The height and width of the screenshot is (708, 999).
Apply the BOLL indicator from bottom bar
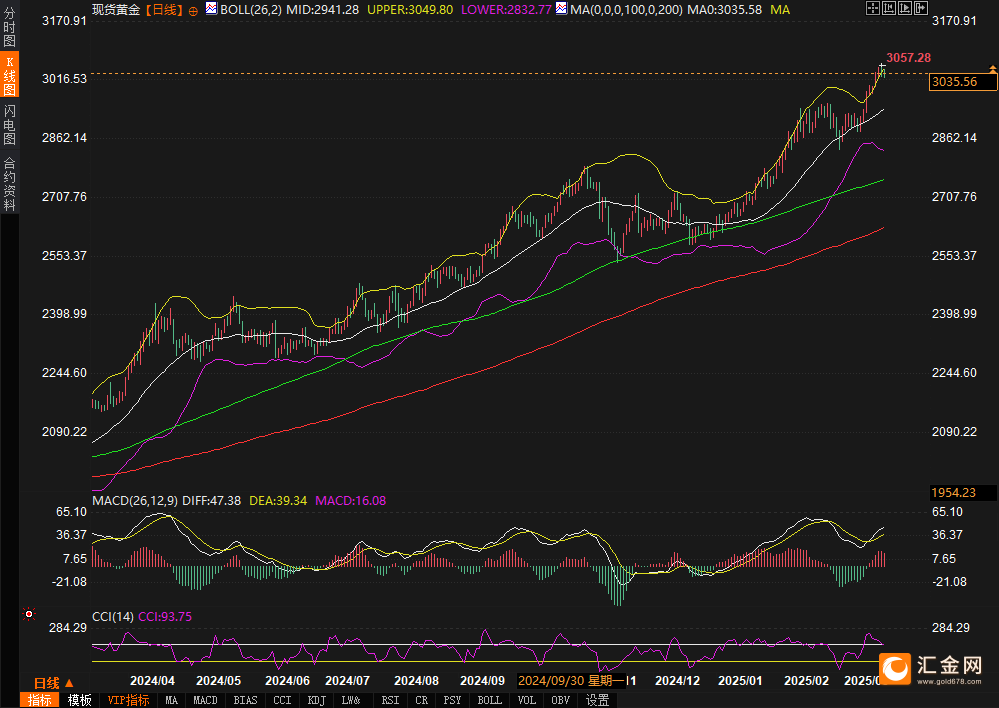[x=489, y=700]
